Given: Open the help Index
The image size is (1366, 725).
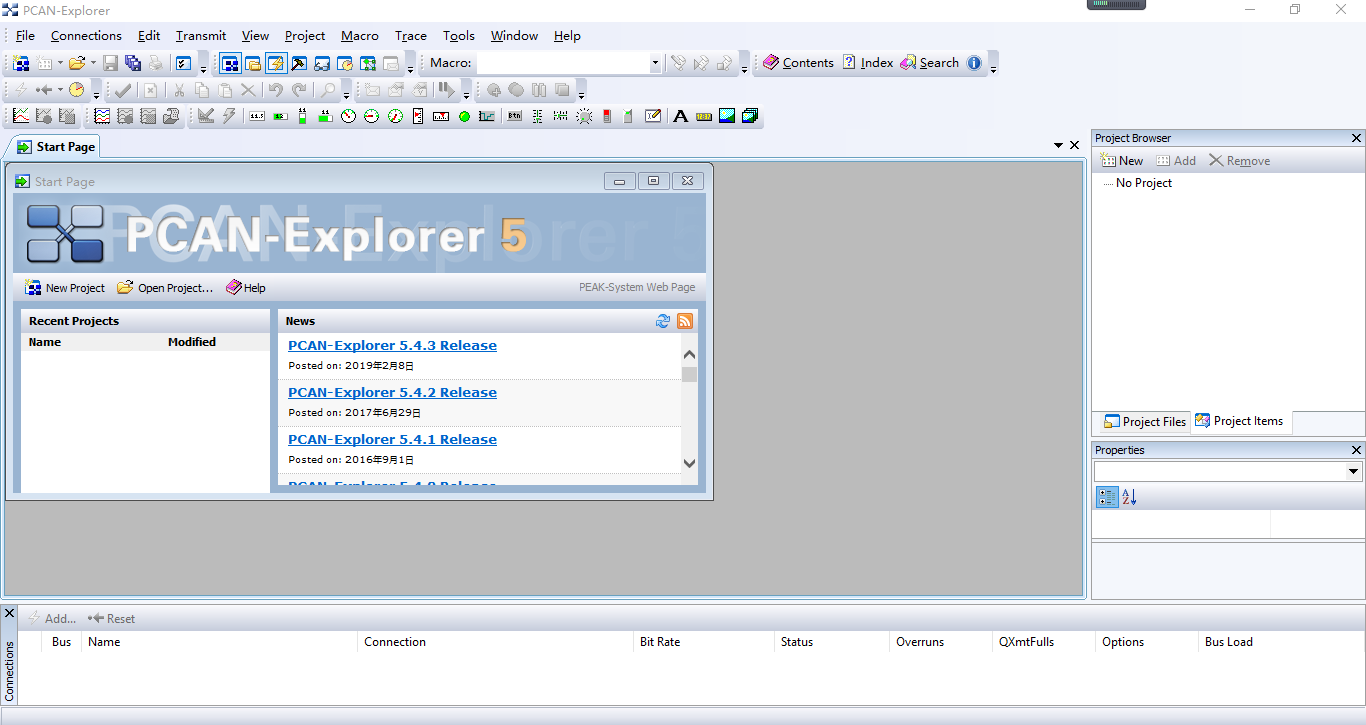Looking at the screenshot, I should point(866,62).
